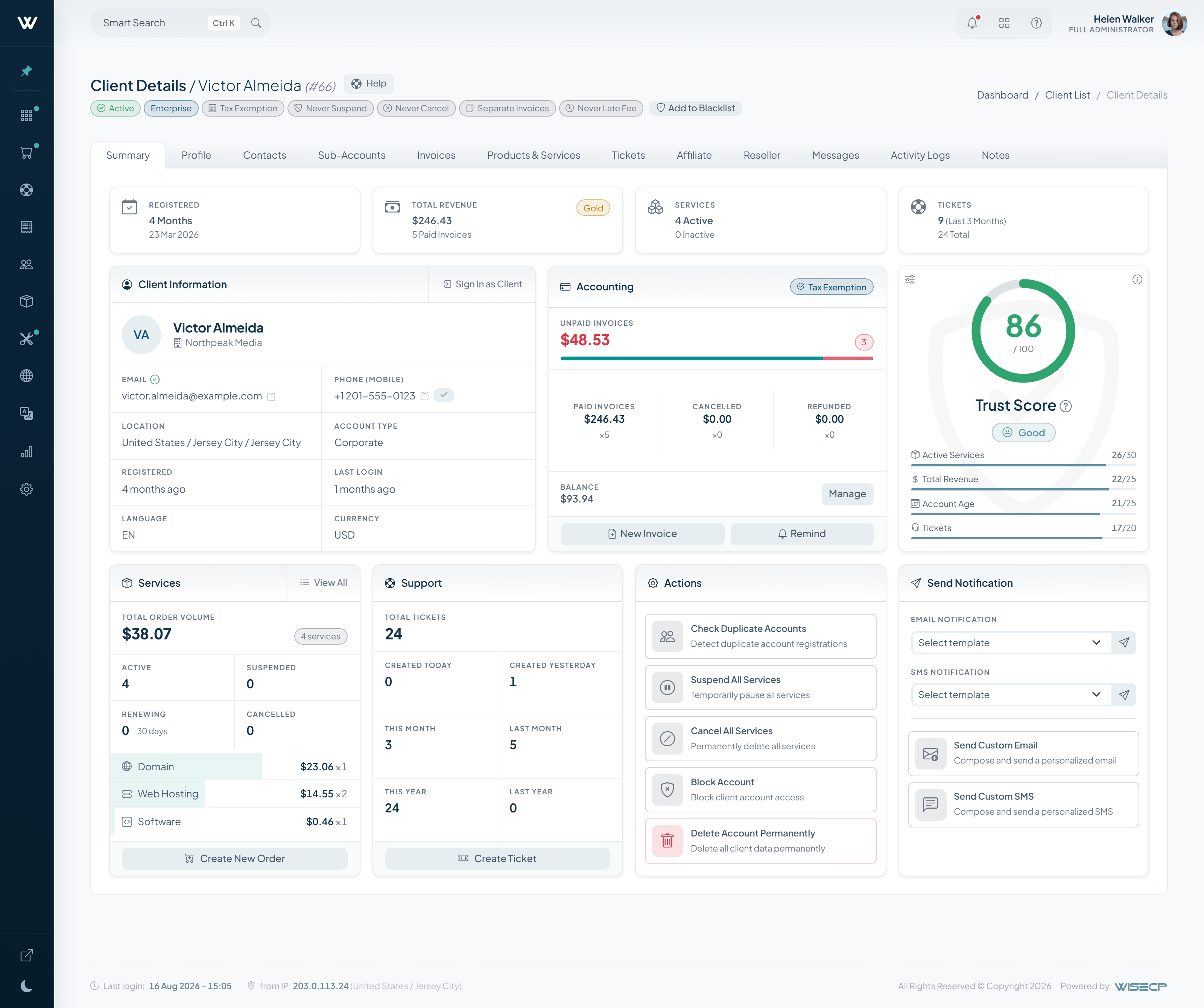Toggle the Tax Exemption tag under client name
The height and width of the screenshot is (1008, 1204).
243,108
